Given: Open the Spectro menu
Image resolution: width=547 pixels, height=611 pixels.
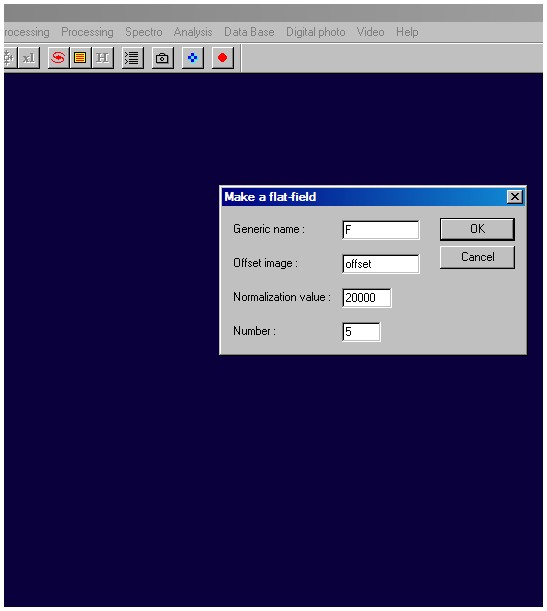Looking at the screenshot, I should coord(144,32).
